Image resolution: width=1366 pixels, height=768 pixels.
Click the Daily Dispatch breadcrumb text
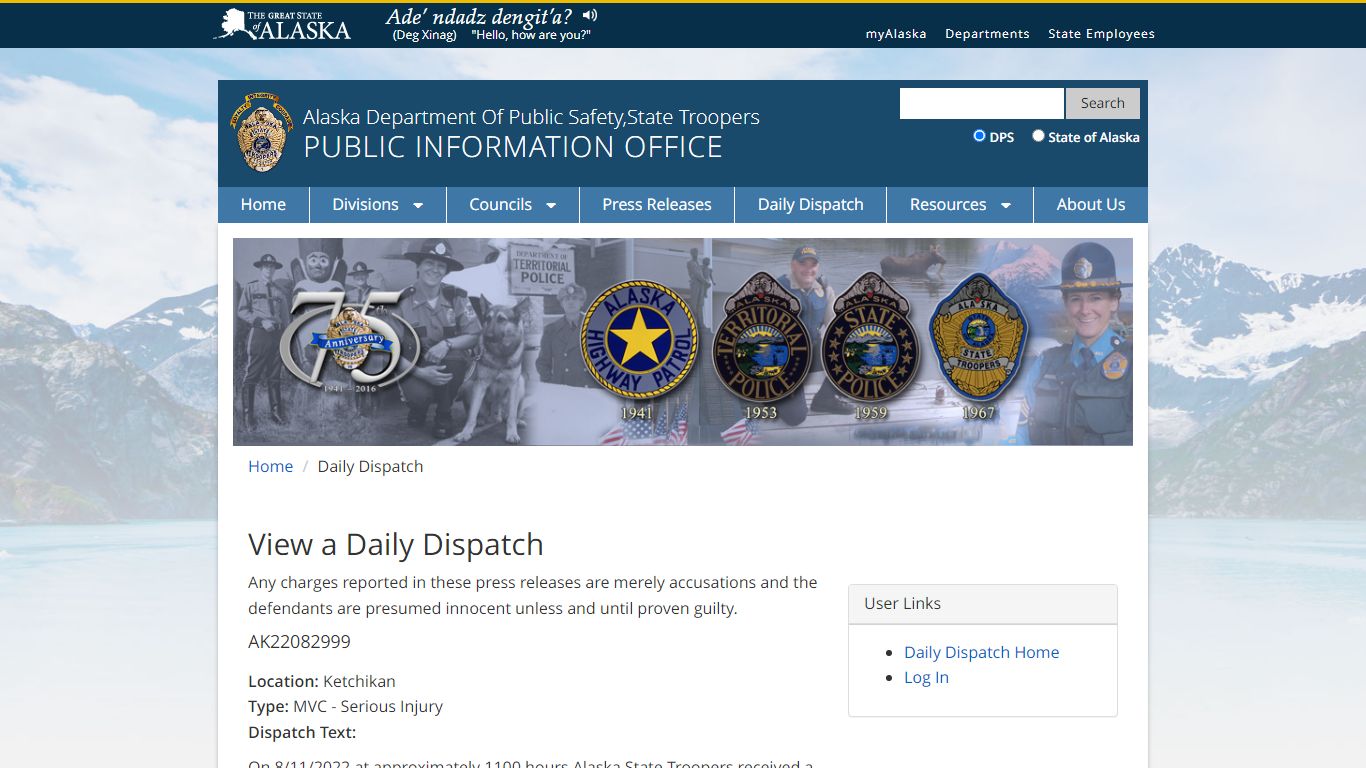click(370, 466)
